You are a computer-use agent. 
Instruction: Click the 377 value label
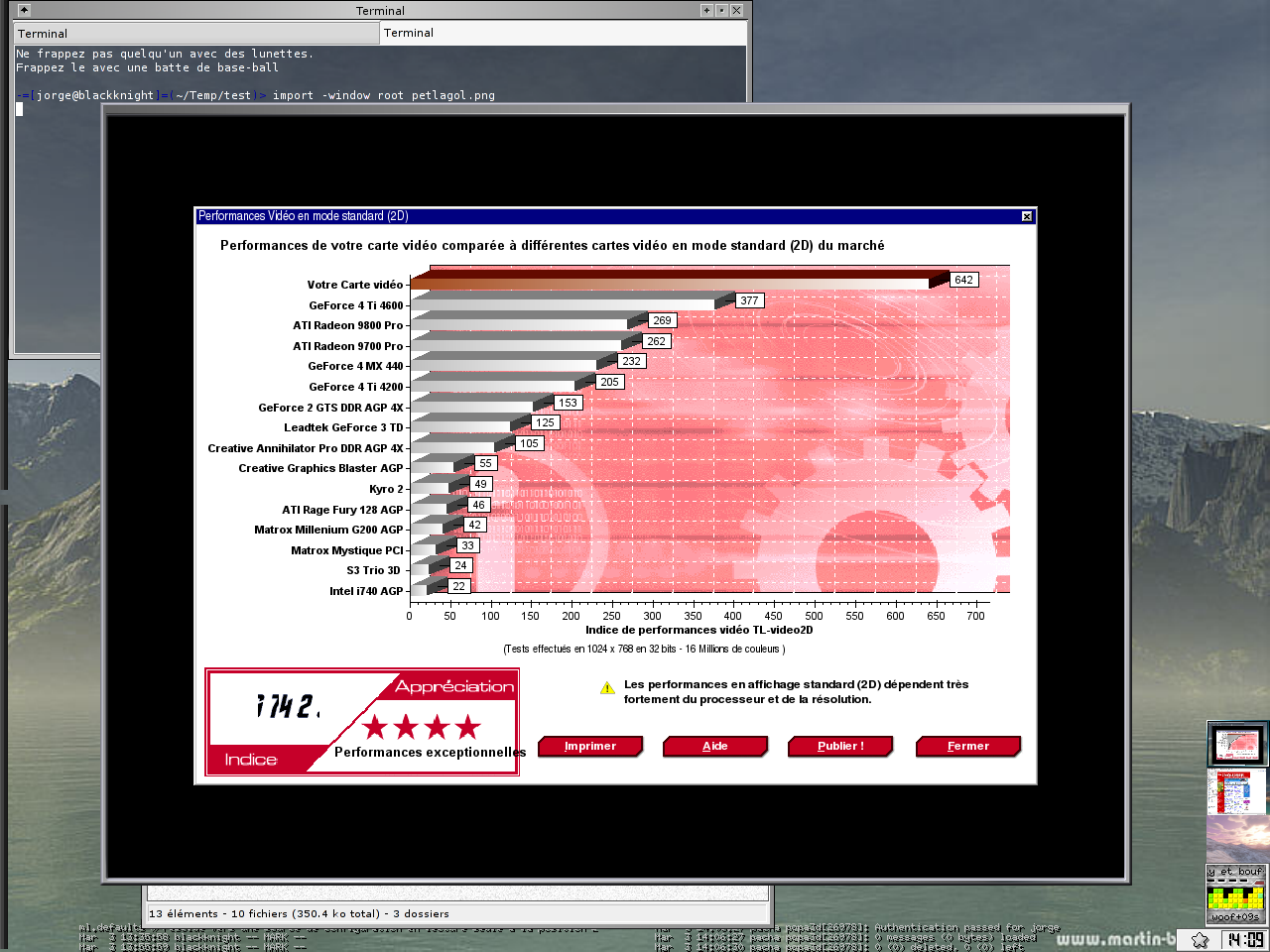coord(750,300)
